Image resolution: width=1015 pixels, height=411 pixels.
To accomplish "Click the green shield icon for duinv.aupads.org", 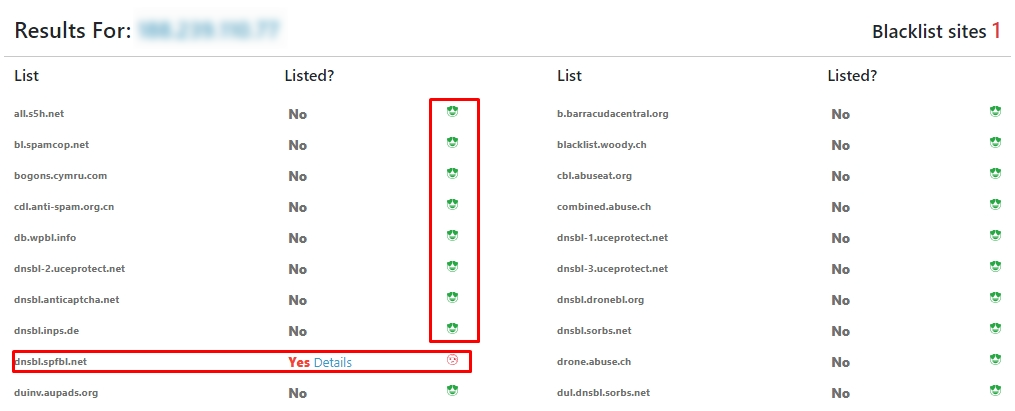I will [452, 391].
